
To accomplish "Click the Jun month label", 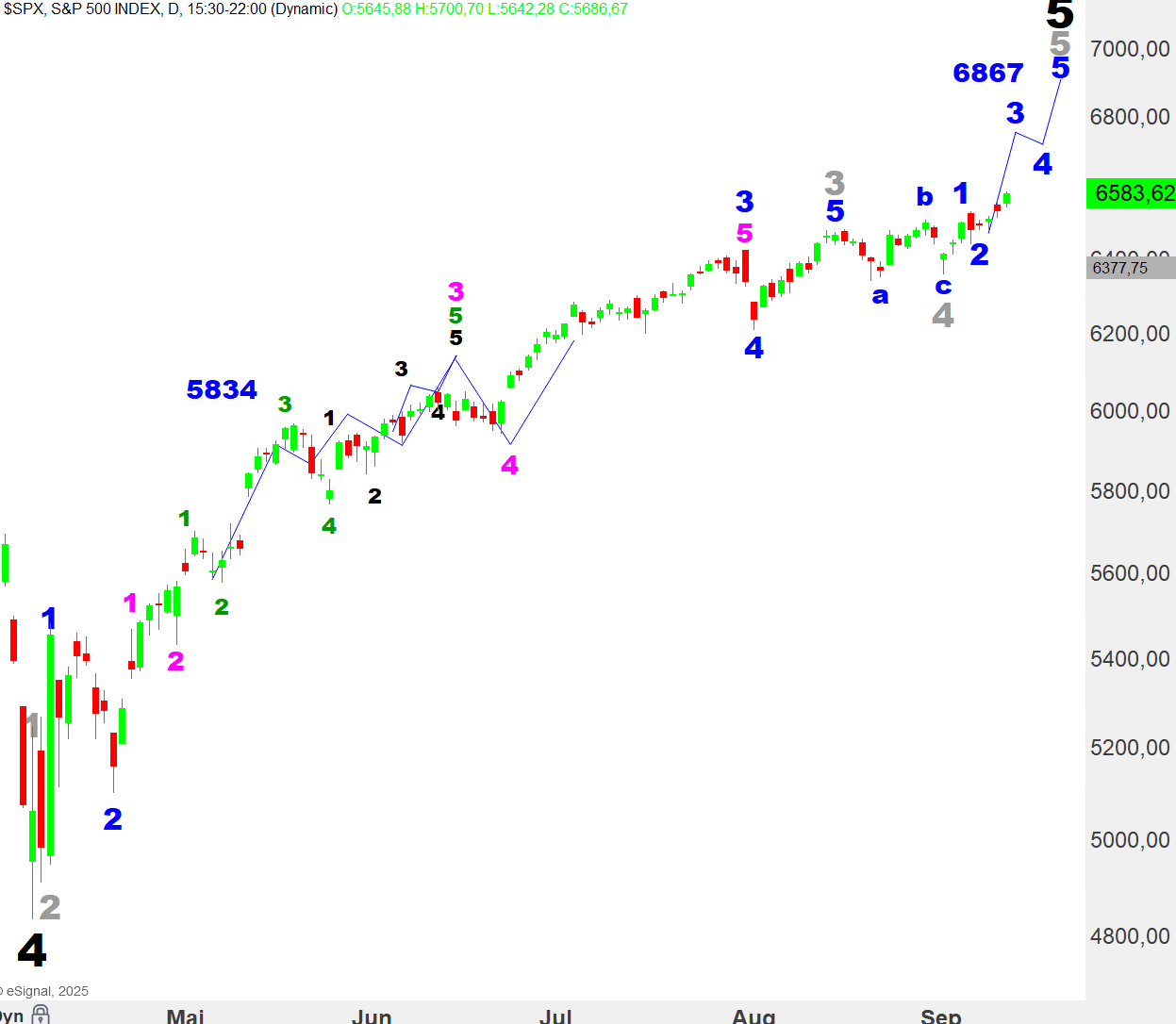I will pos(372,1016).
